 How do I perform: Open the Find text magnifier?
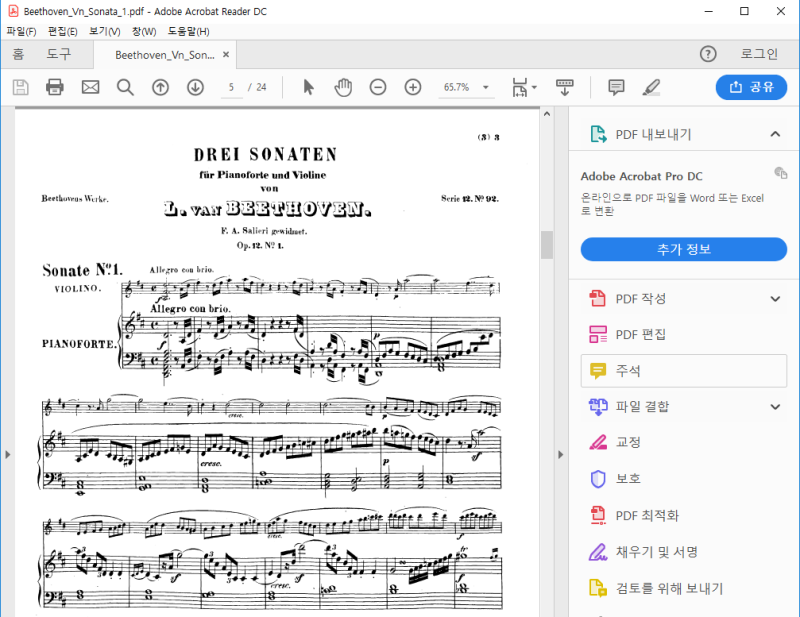click(x=125, y=87)
